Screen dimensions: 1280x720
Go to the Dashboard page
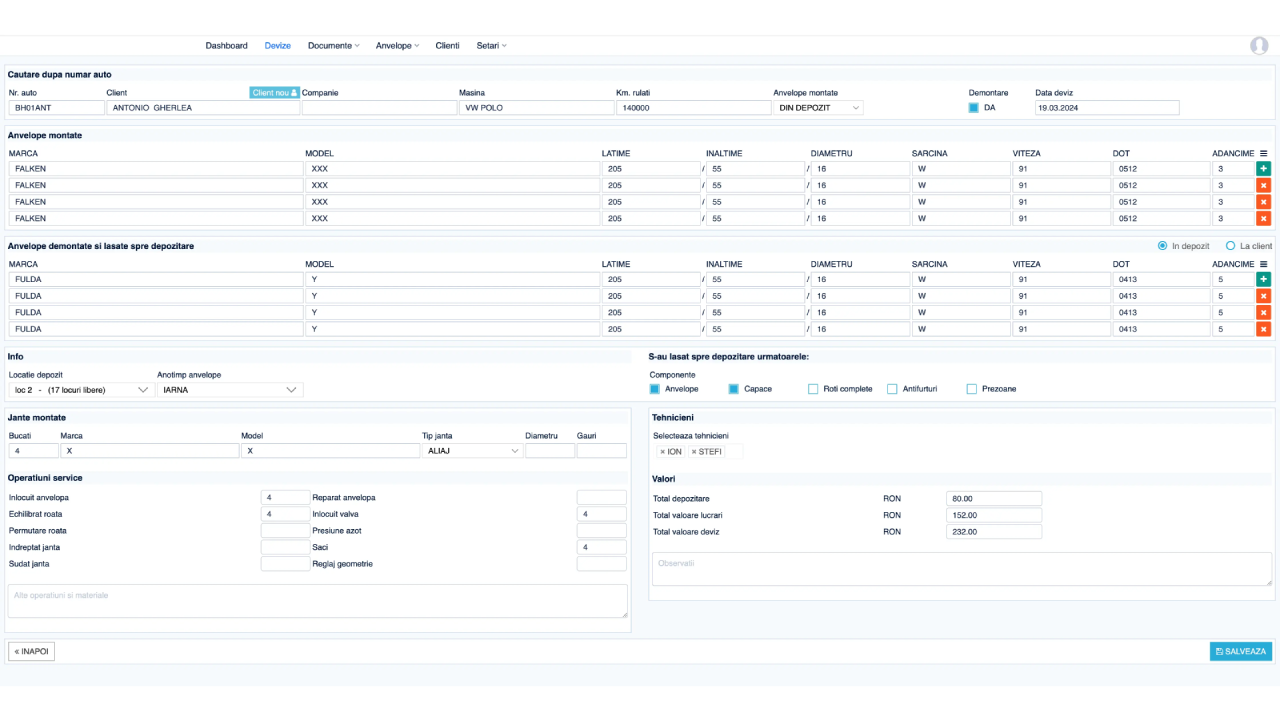[226, 46]
